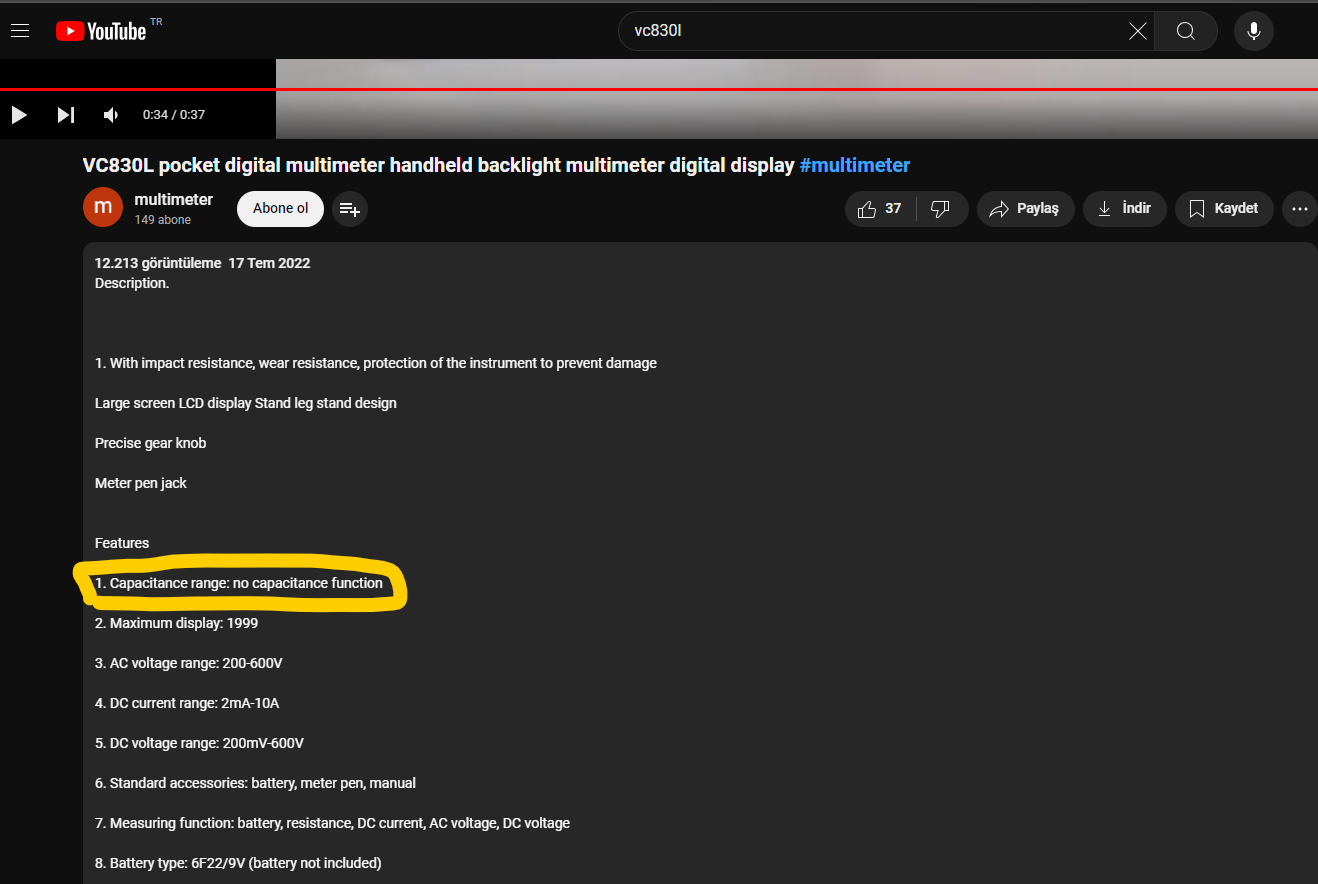Save the video with Kaydet

[x=1224, y=209]
